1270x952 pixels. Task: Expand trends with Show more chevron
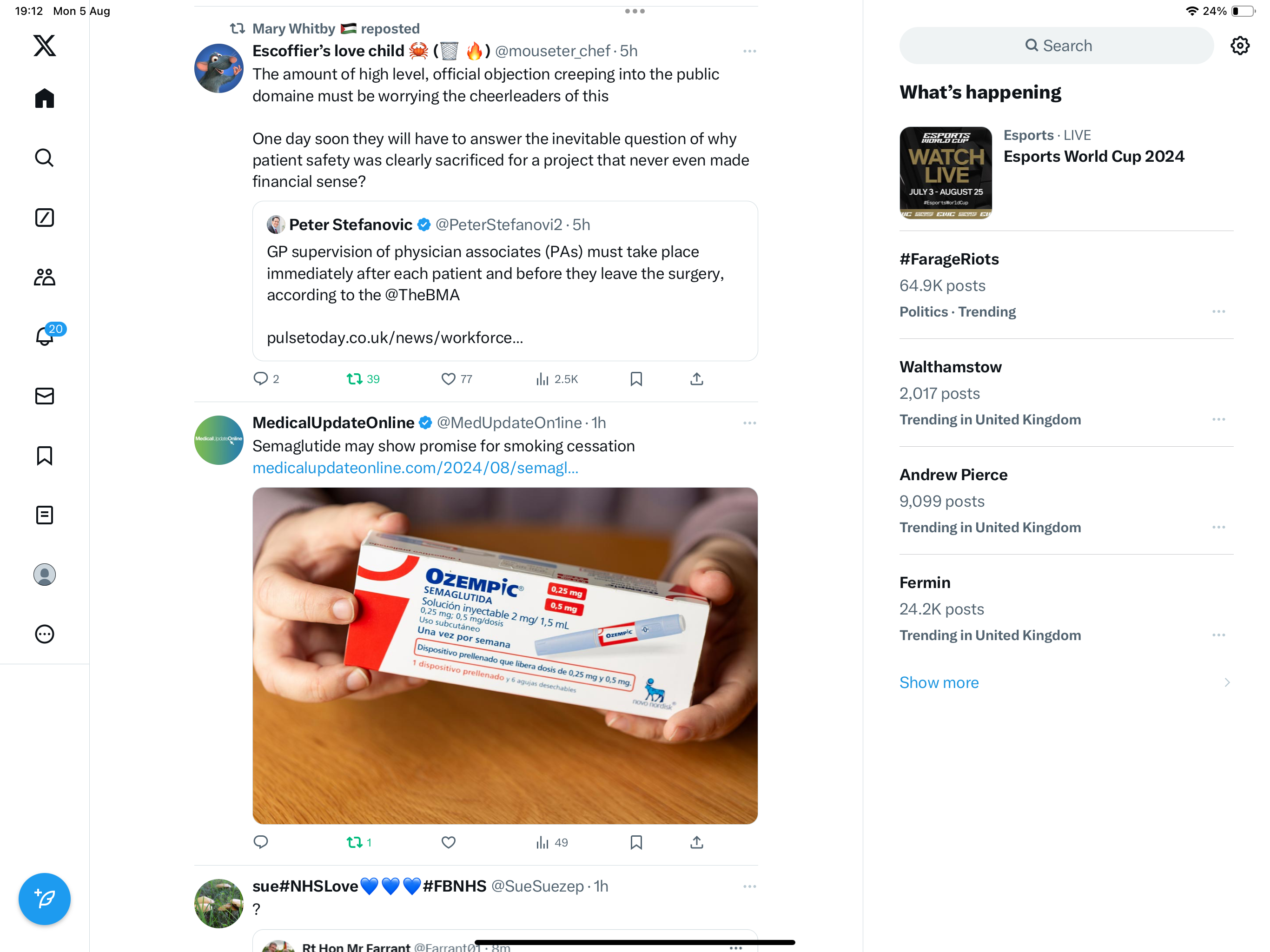point(1227,683)
